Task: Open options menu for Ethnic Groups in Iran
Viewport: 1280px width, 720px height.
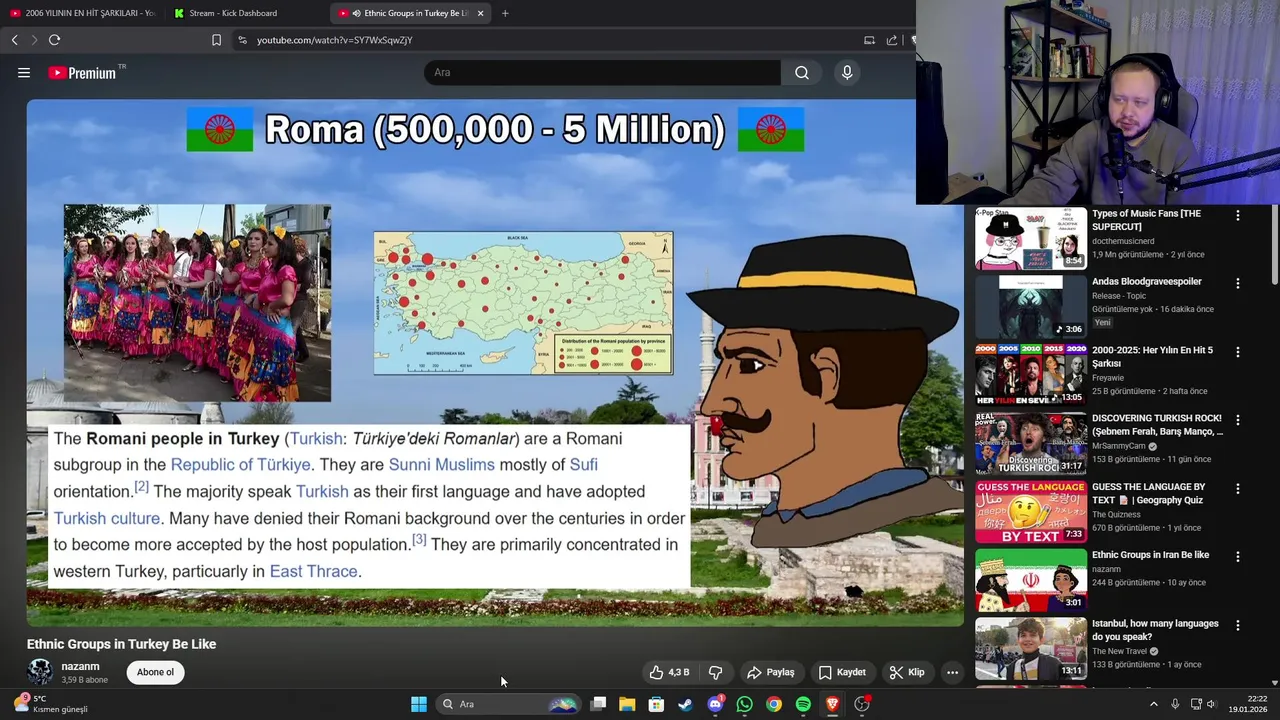Action: (1237, 557)
